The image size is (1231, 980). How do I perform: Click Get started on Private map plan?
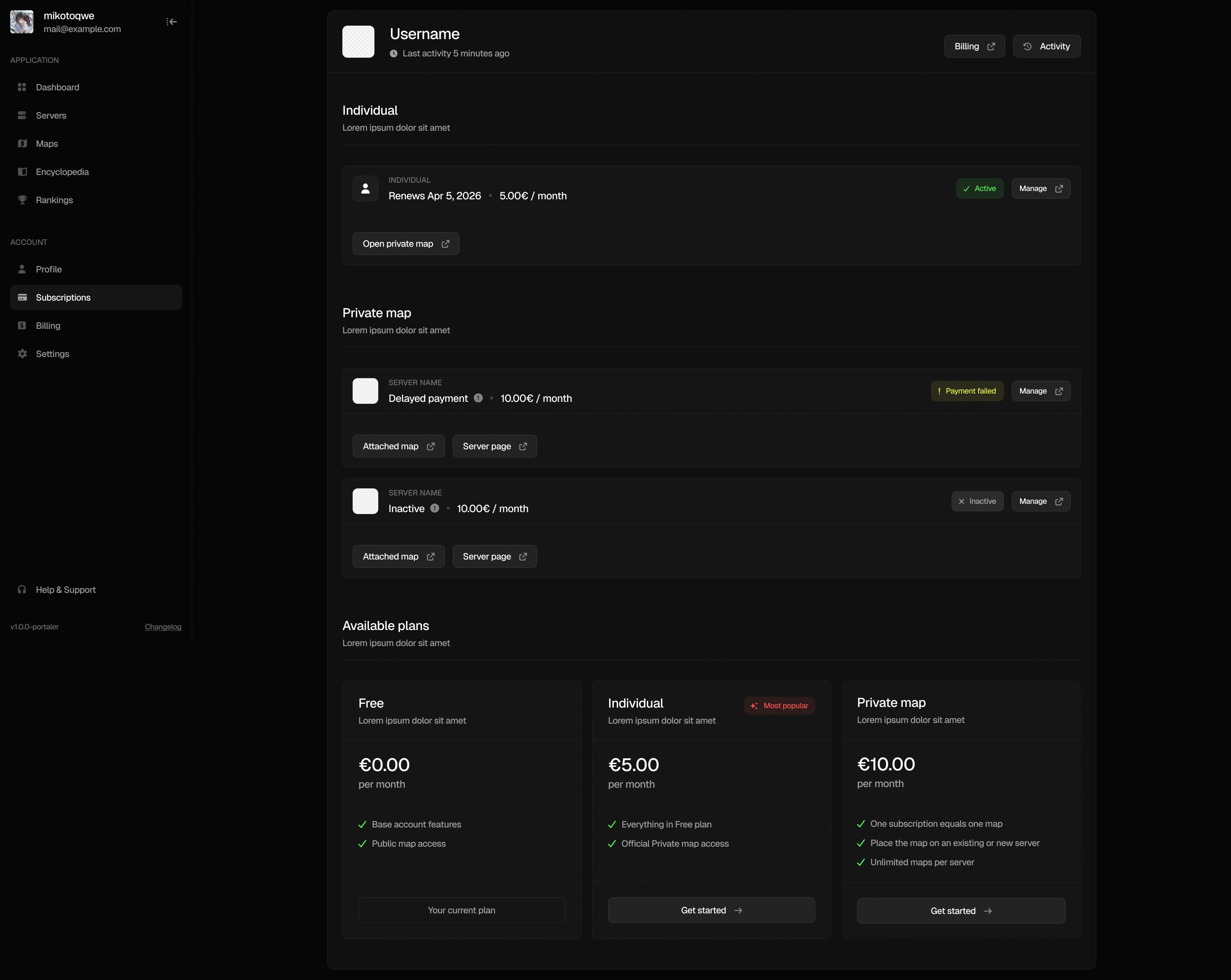tap(961, 910)
